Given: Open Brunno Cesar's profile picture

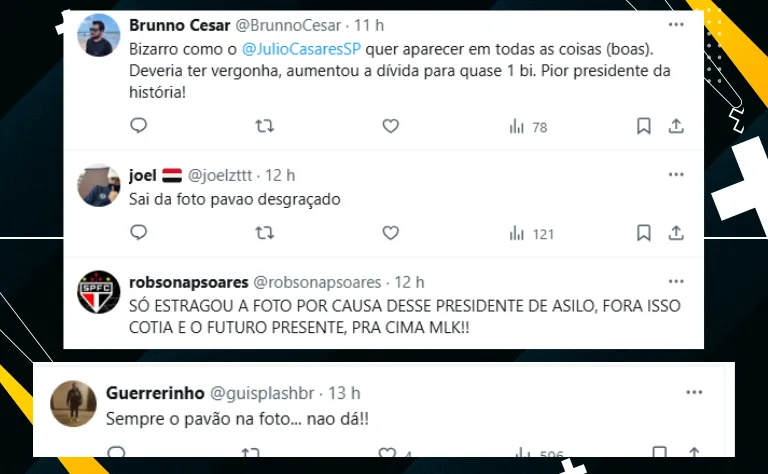Looking at the screenshot, I should pos(100,37).
